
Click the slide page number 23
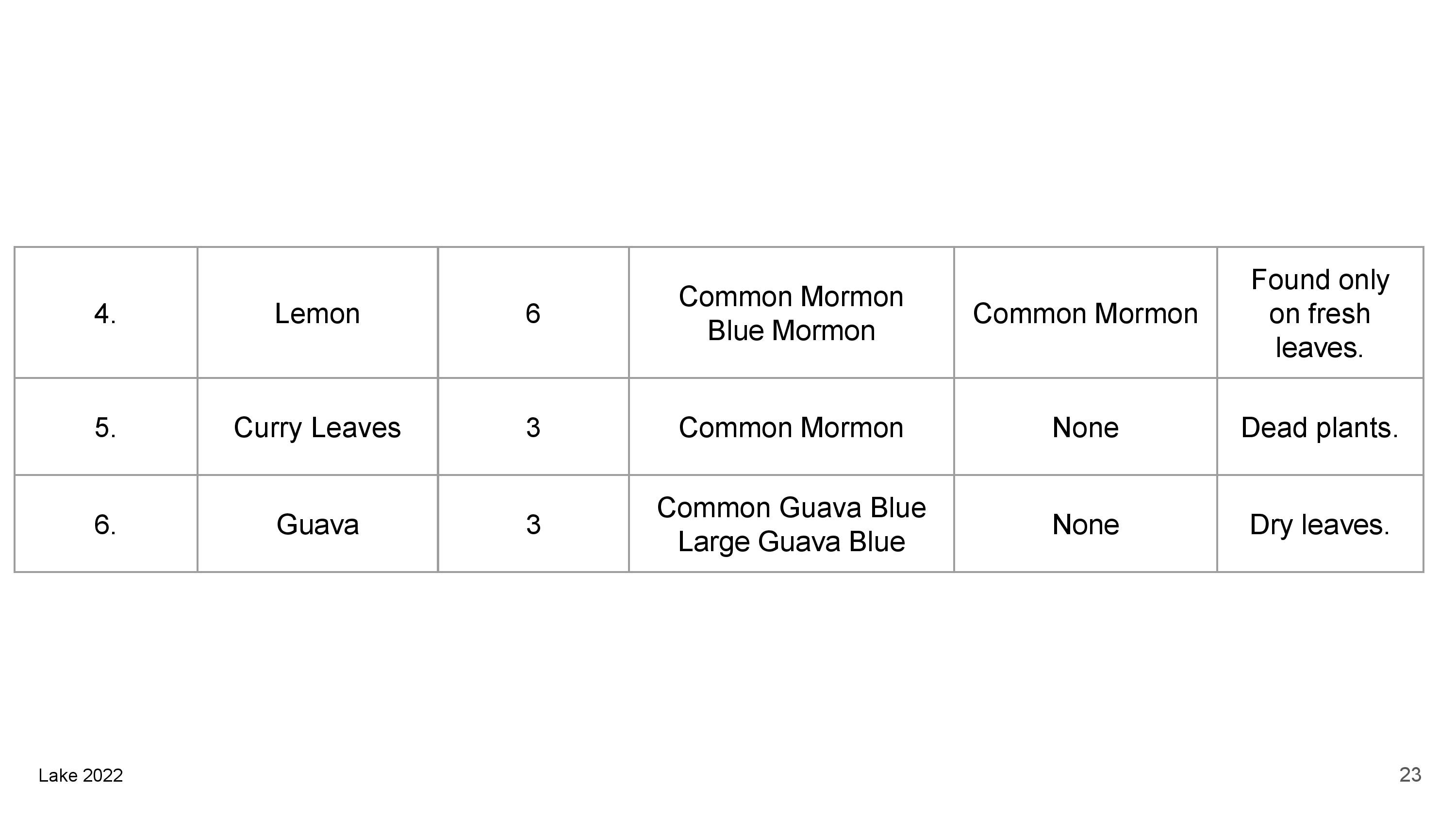tap(1410, 775)
